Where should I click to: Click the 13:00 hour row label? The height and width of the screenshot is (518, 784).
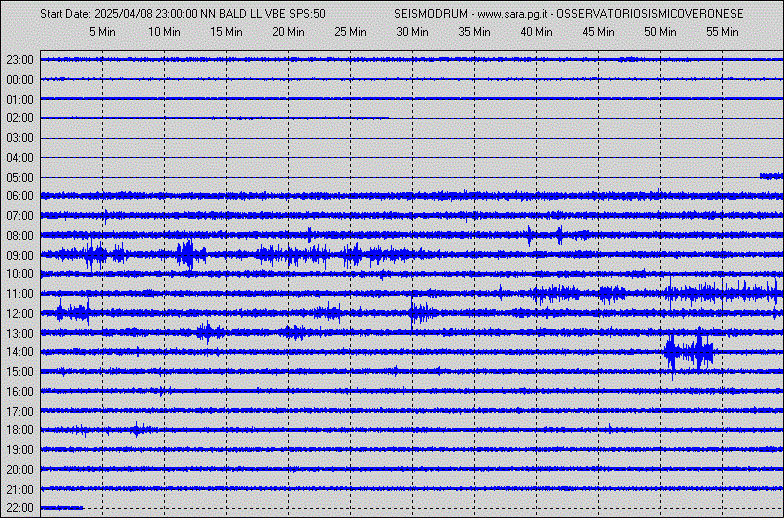[x=20, y=334]
